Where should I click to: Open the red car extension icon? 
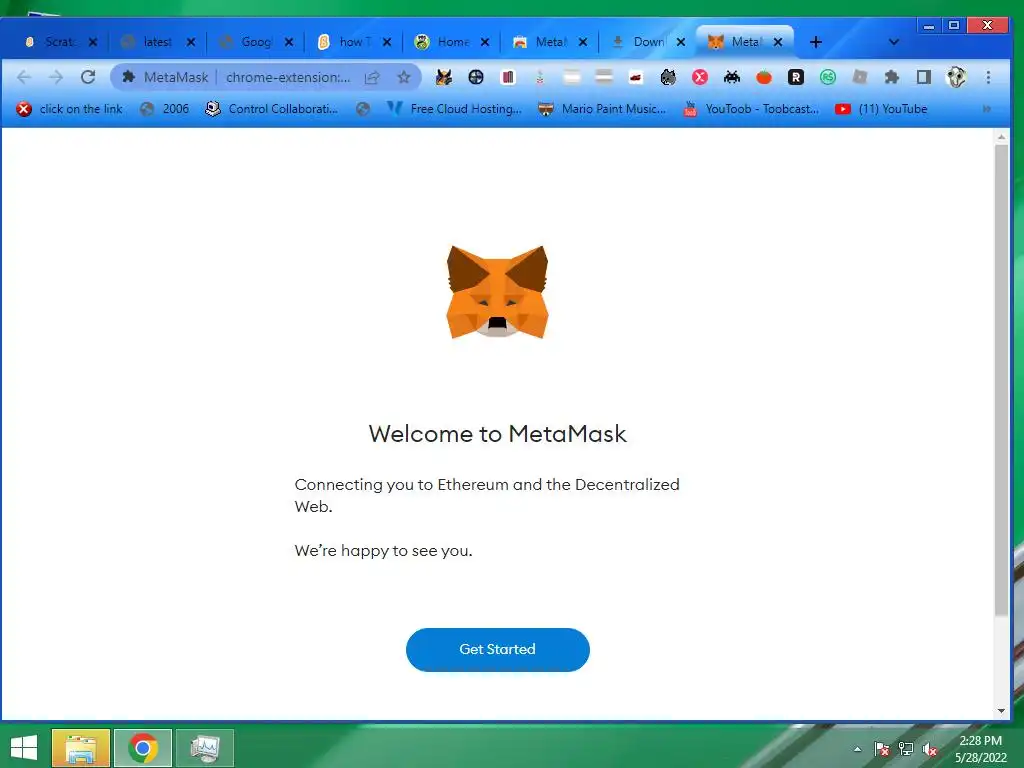tap(636, 78)
